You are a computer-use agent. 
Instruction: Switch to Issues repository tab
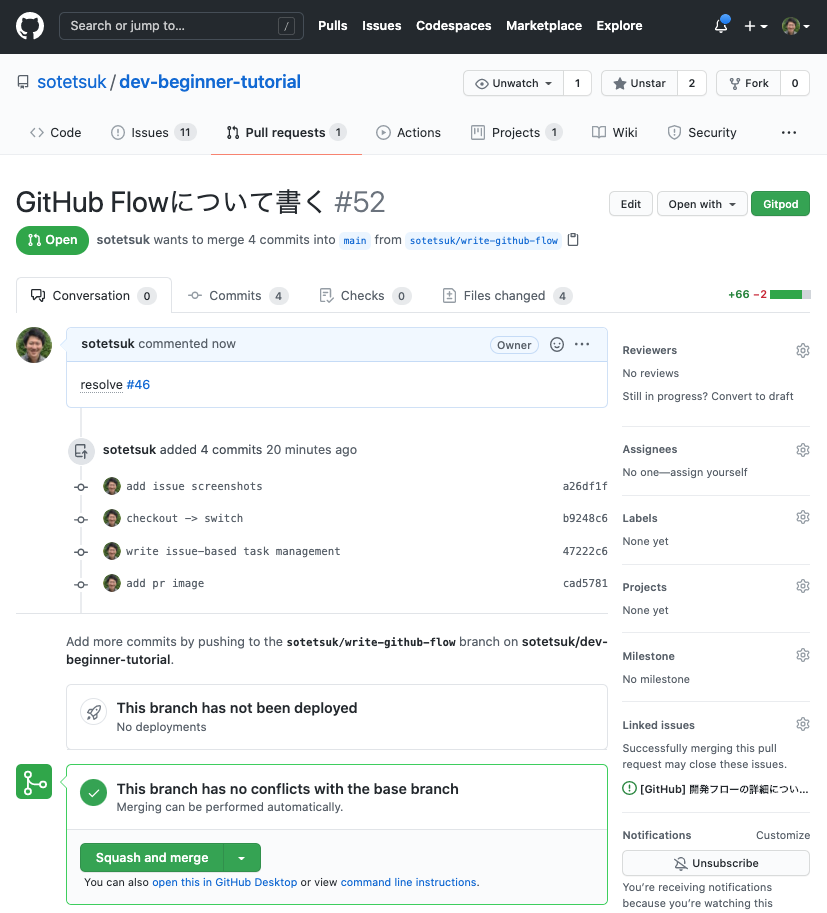click(x=154, y=133)
